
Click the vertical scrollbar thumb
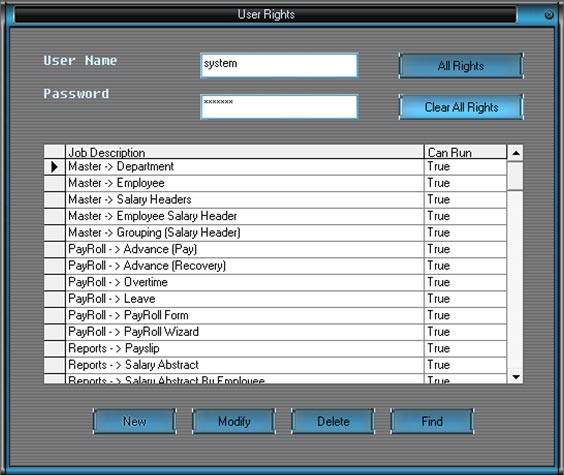(x=515, y=176)
